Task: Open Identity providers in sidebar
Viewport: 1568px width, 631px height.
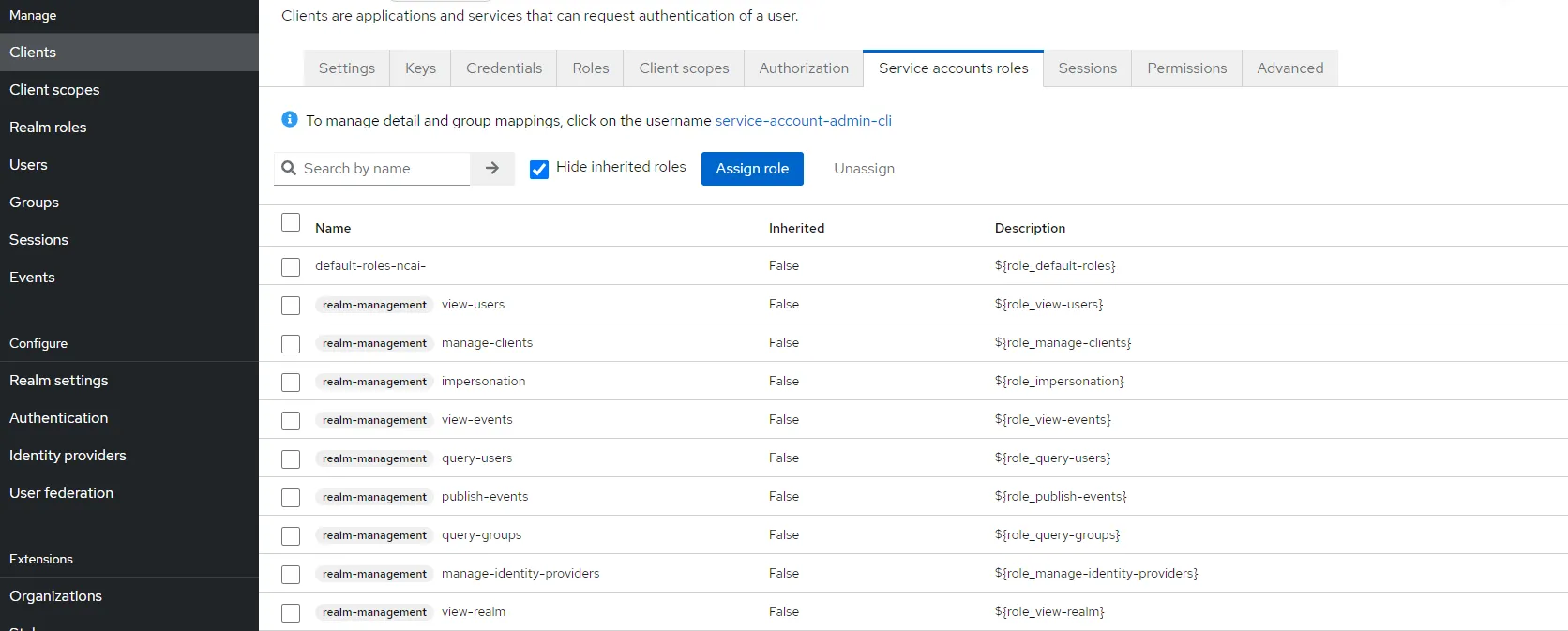Action: click(68, 456)
